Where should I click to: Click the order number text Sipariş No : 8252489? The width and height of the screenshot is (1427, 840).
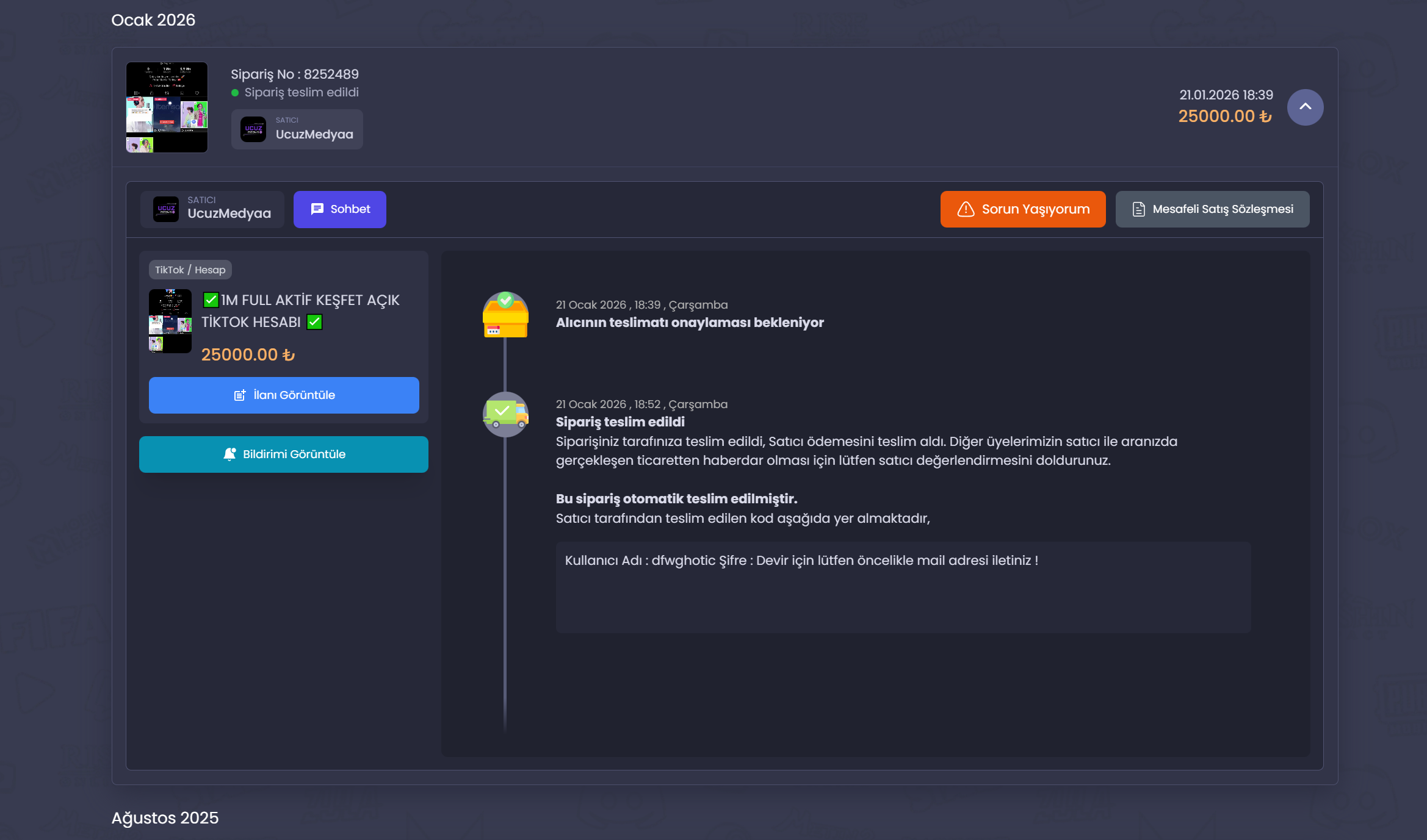(x=295, y=74)
